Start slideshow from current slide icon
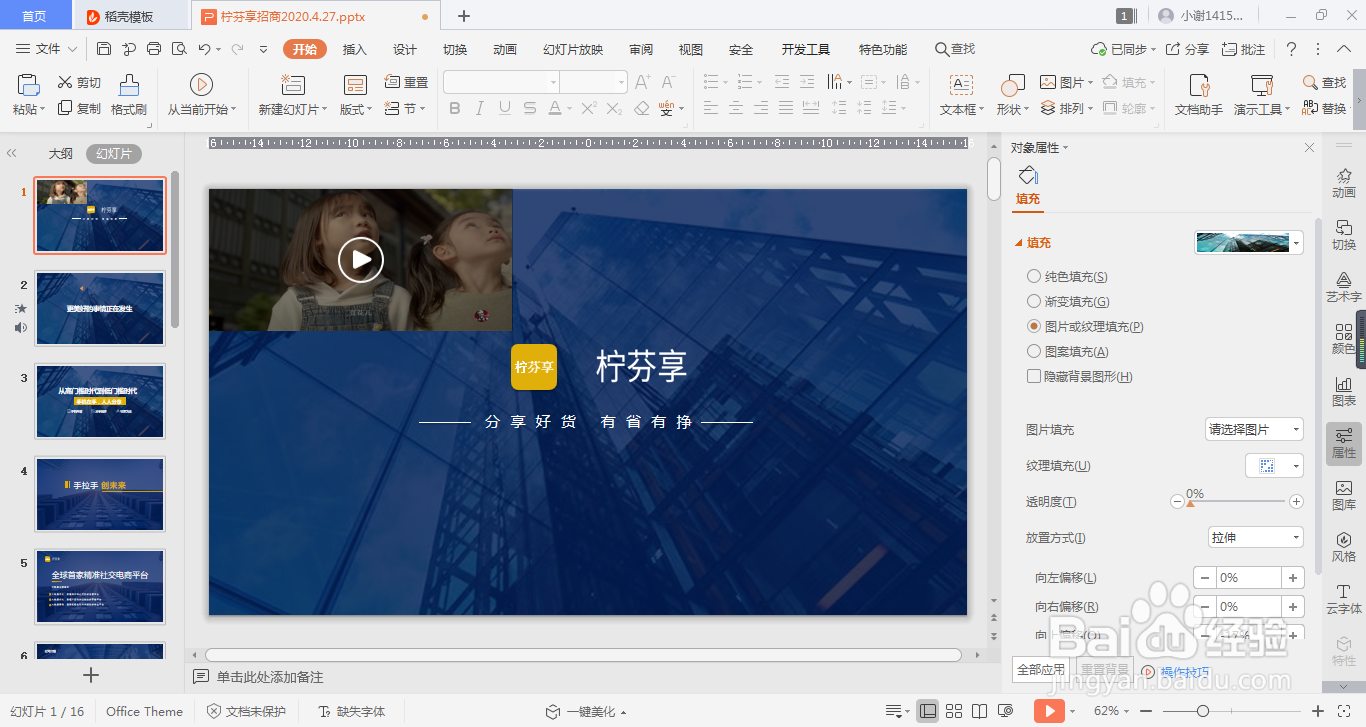Viewport: 1366px width, 727px height. (x=201, y=85)
